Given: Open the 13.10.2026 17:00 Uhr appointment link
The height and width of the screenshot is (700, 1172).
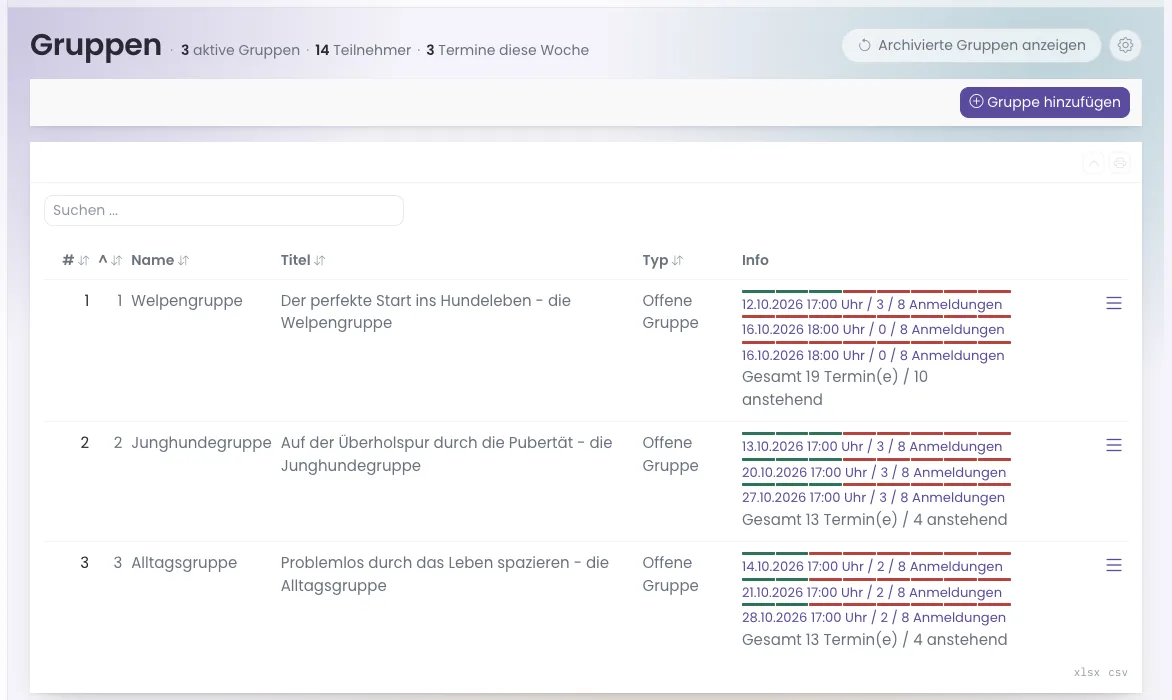Looking at the screenshot, I should [872, 447].
